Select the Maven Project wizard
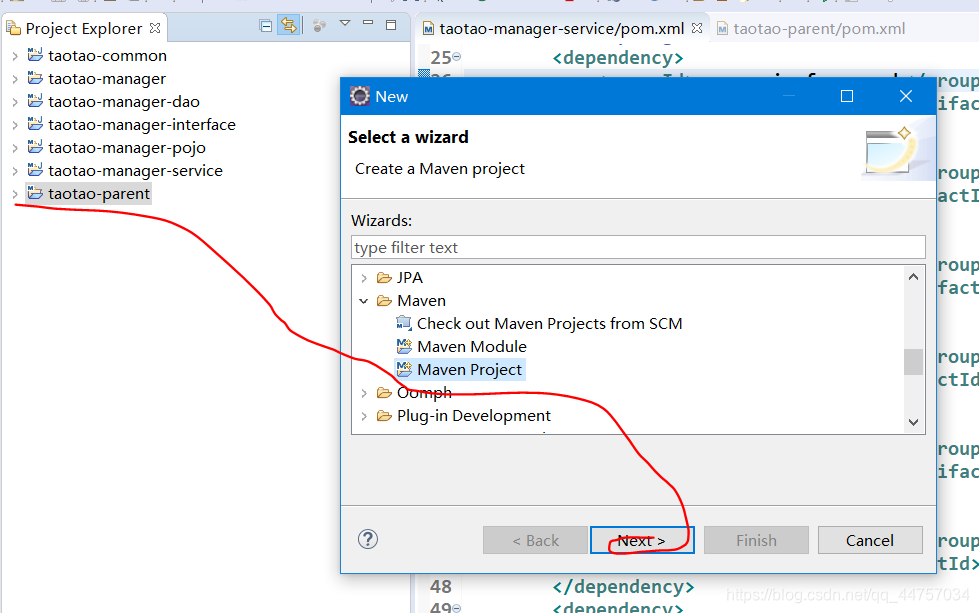This screenshot has height=613, width=979. tap(469, 370)
